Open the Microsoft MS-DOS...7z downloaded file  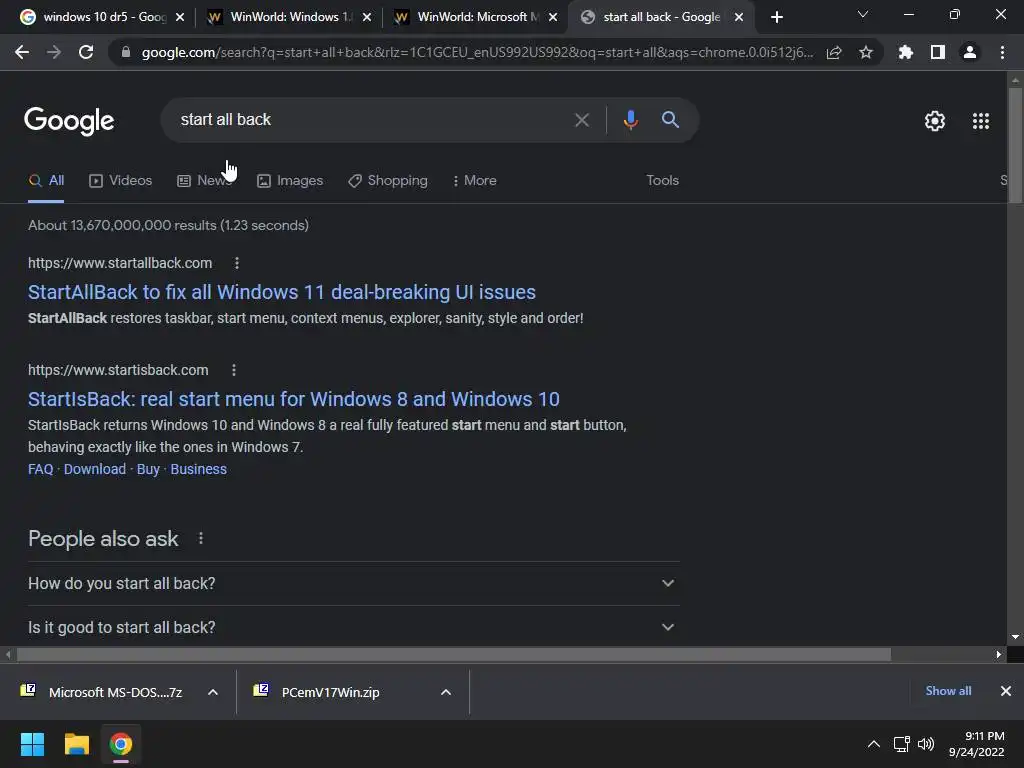(x=103, y=692)
